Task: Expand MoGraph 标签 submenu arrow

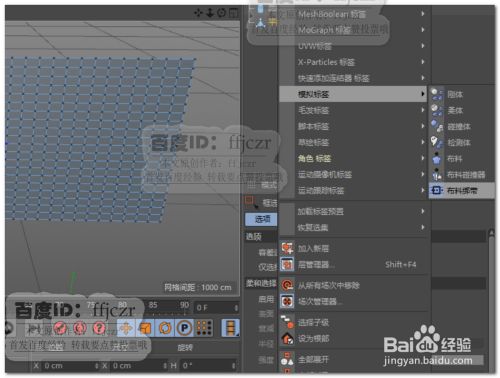Action: tap(423, 30)
